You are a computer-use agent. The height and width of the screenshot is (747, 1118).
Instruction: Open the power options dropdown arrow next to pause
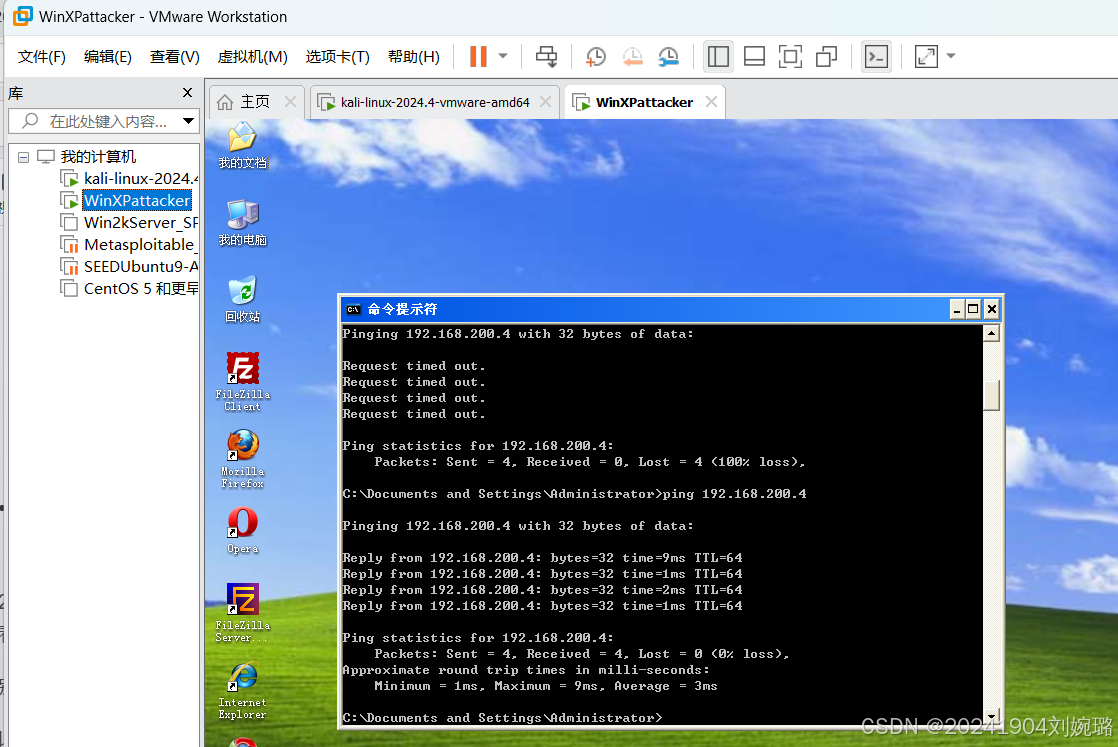point(503,56)
